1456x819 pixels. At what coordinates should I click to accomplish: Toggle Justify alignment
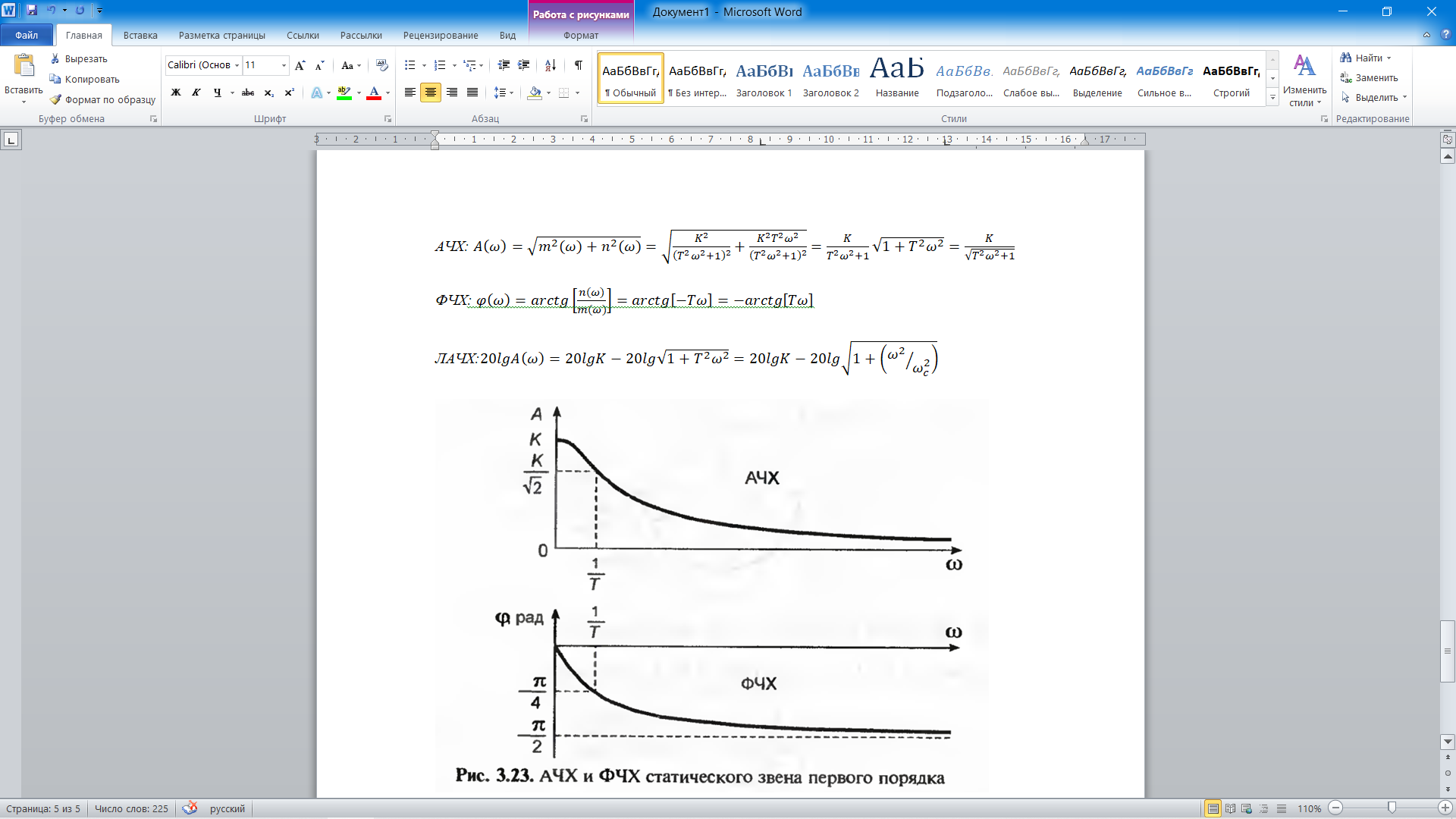click(472, 93)
